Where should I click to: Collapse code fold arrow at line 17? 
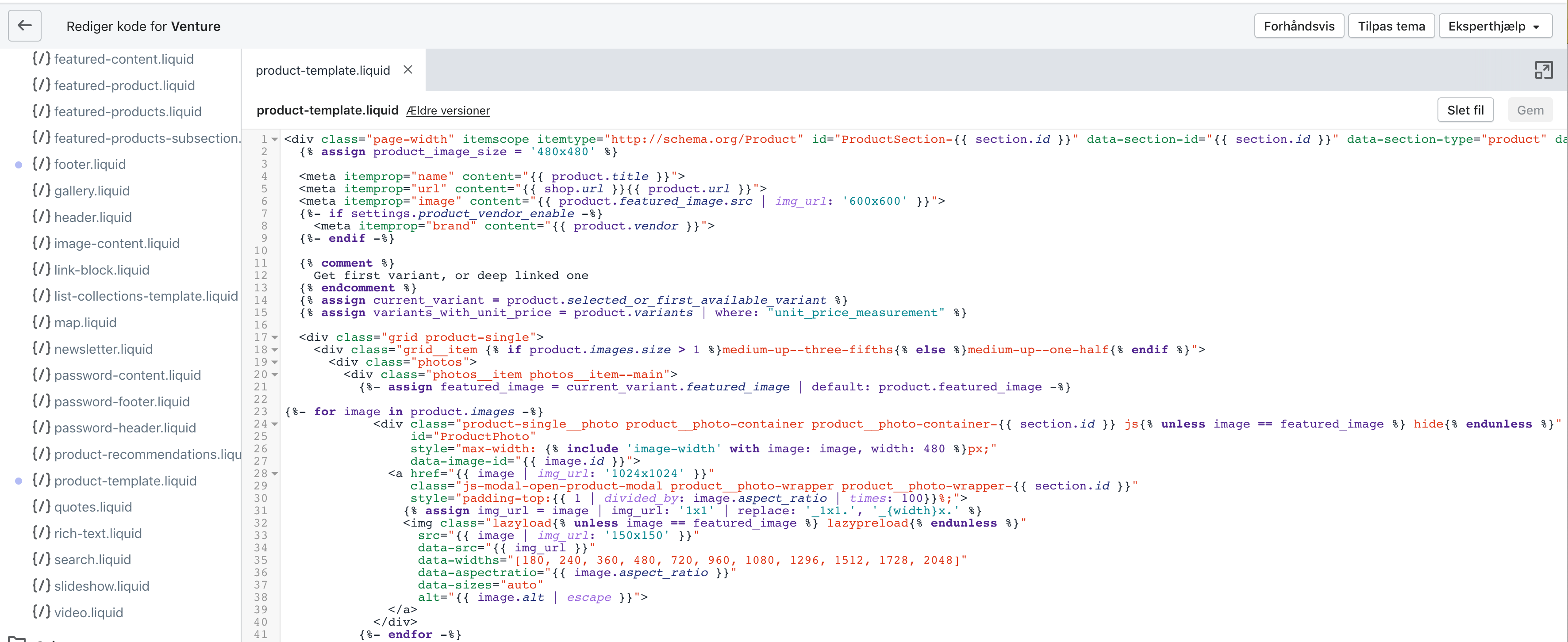click(x=275, y=337)
